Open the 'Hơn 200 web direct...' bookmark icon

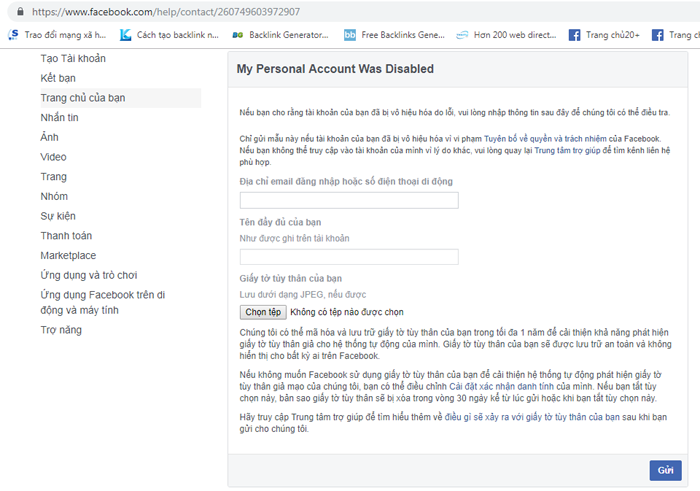462,35
